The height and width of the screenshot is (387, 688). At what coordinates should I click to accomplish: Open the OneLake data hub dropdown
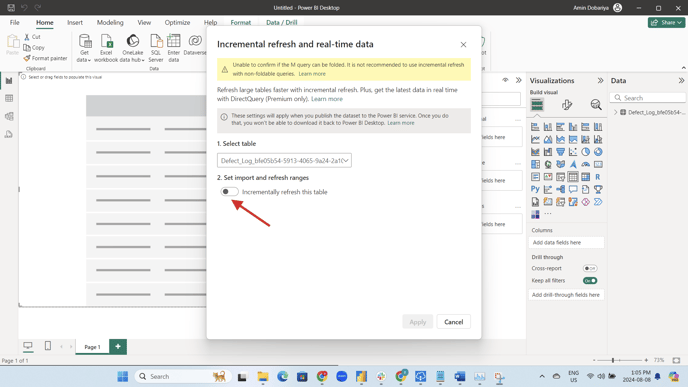pyautogui.click(x=133, y=48)
